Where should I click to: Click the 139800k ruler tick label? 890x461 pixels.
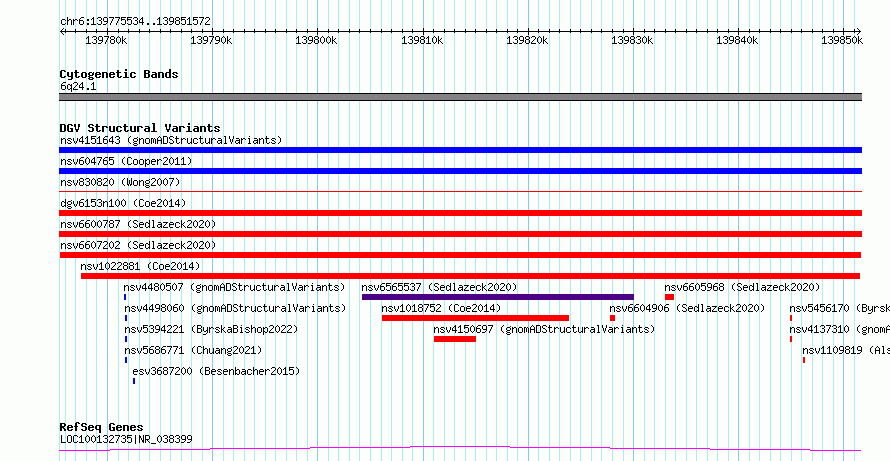(x=317, y=40)
